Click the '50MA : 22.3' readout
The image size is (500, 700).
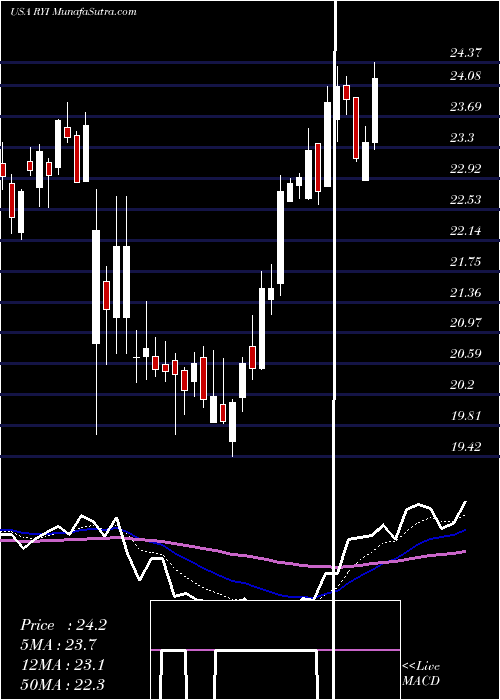tap(62, 684)
